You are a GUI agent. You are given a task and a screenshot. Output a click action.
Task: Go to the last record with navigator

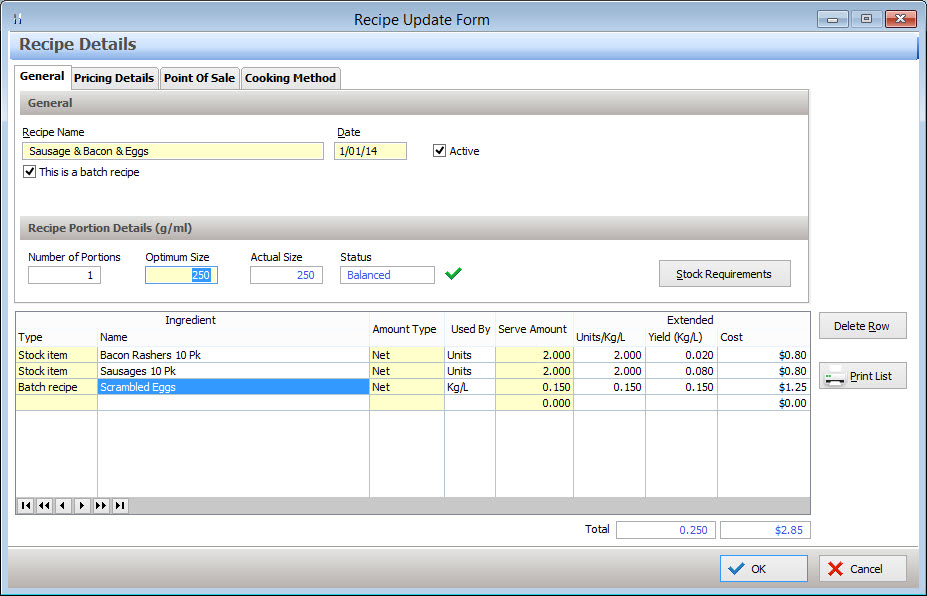[119, 505]
